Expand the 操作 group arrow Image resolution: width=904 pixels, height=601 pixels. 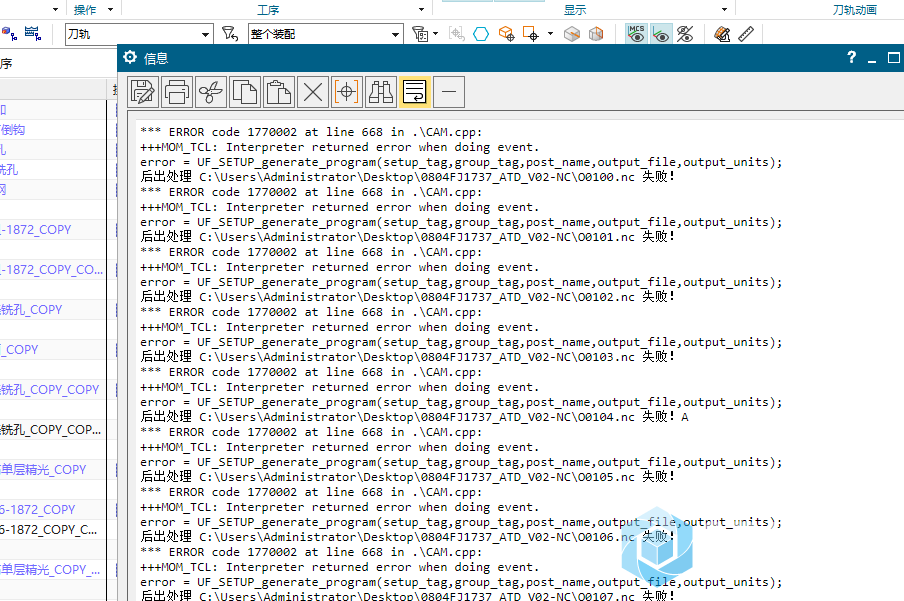(x=110, y=9)
